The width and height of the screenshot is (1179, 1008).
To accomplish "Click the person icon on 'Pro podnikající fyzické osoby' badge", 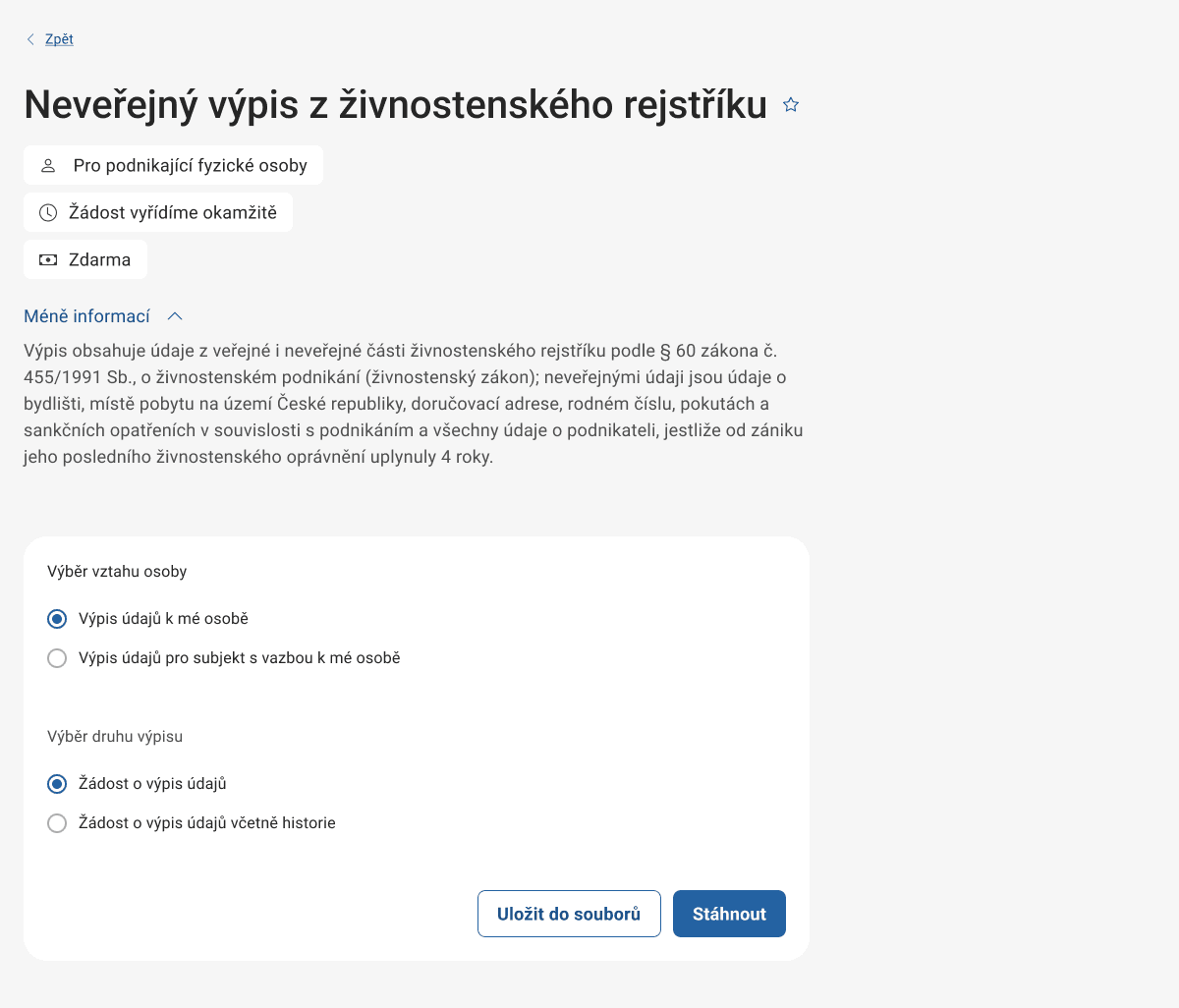I will click(47, 165).
